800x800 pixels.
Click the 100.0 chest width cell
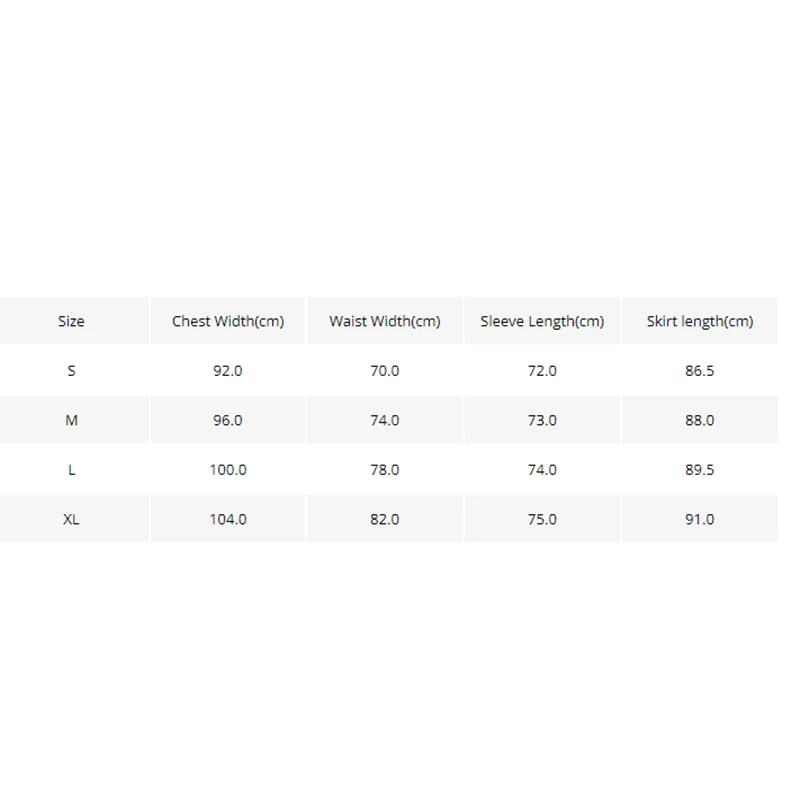click(228, 469)
